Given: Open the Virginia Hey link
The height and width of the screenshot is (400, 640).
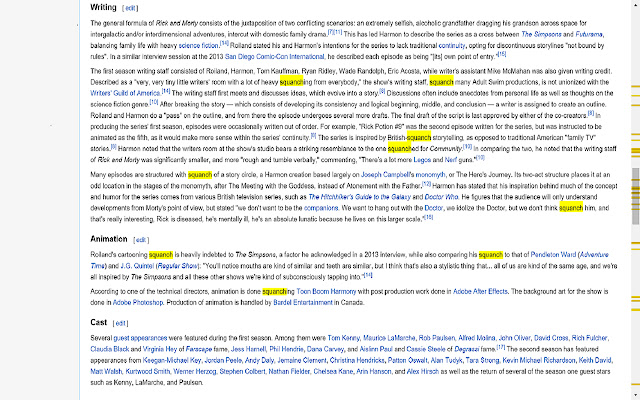Looking at the screenshot, I should (x=160, y=349).
